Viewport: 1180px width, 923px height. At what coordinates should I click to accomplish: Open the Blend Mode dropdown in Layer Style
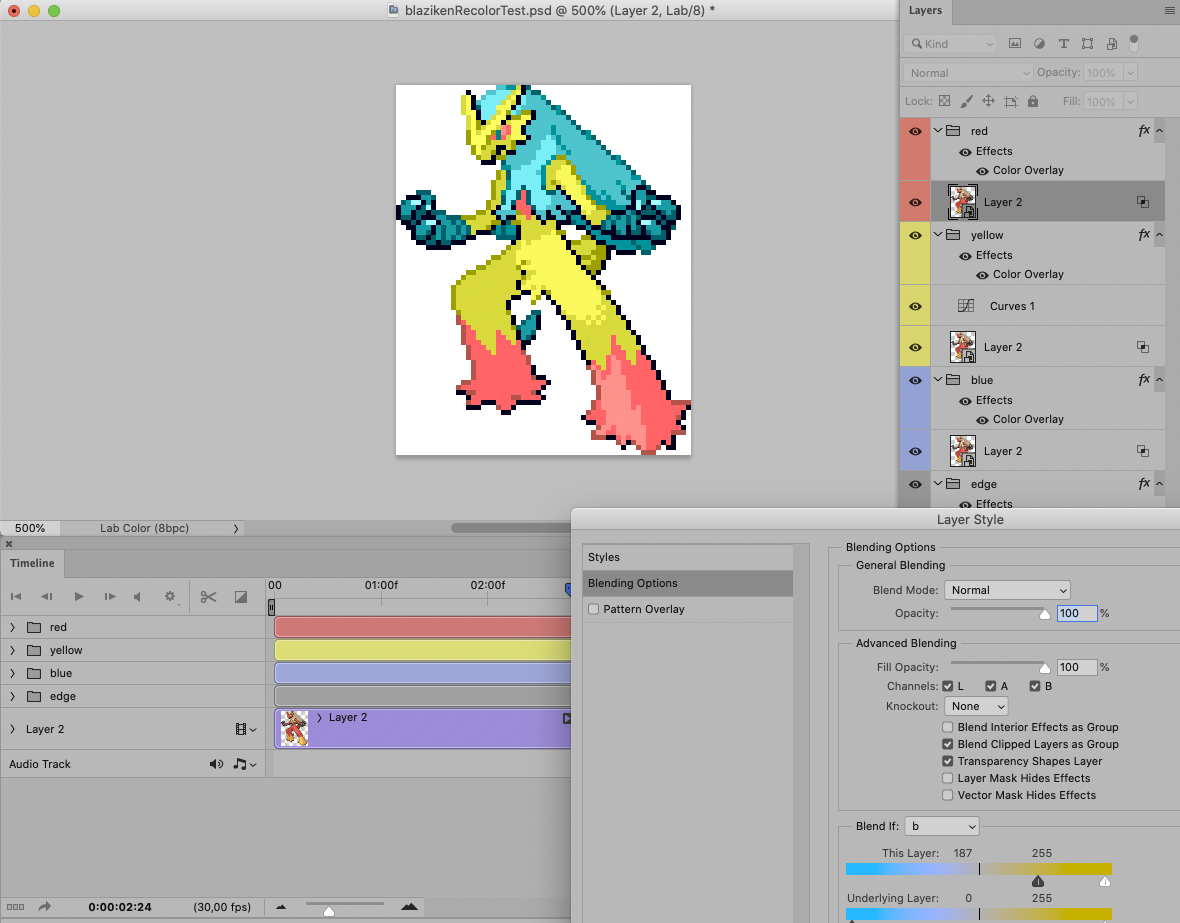tap(1007, 590)
